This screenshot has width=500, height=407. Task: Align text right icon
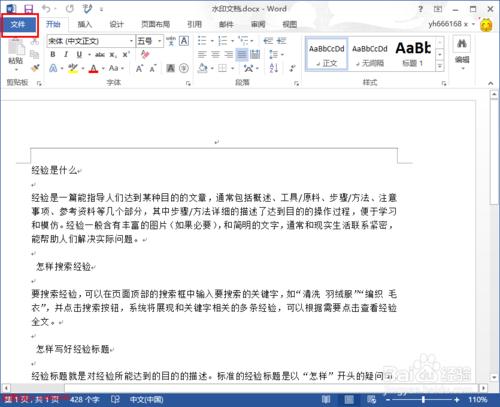(228, 55)
